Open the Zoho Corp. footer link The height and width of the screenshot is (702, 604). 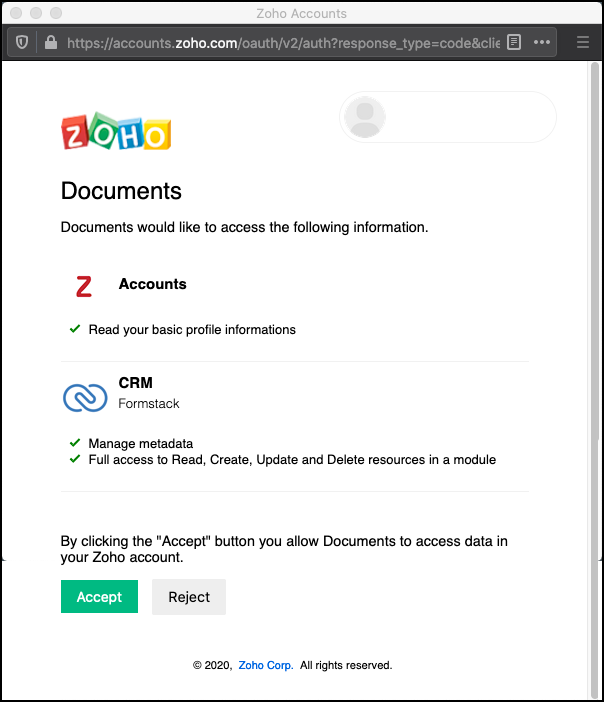coord(265,665)
